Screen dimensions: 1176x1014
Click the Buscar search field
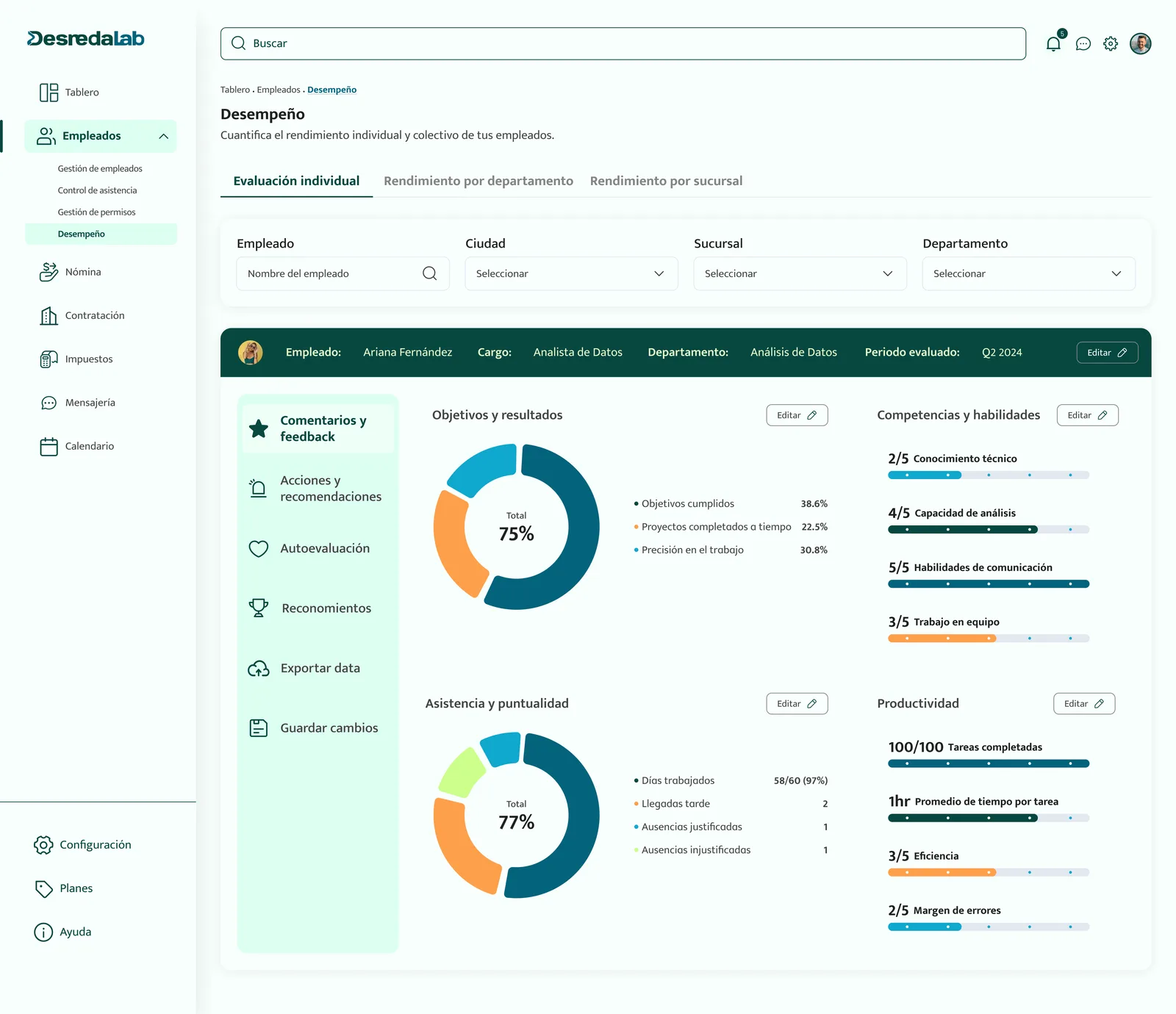[x=623, y=43]
